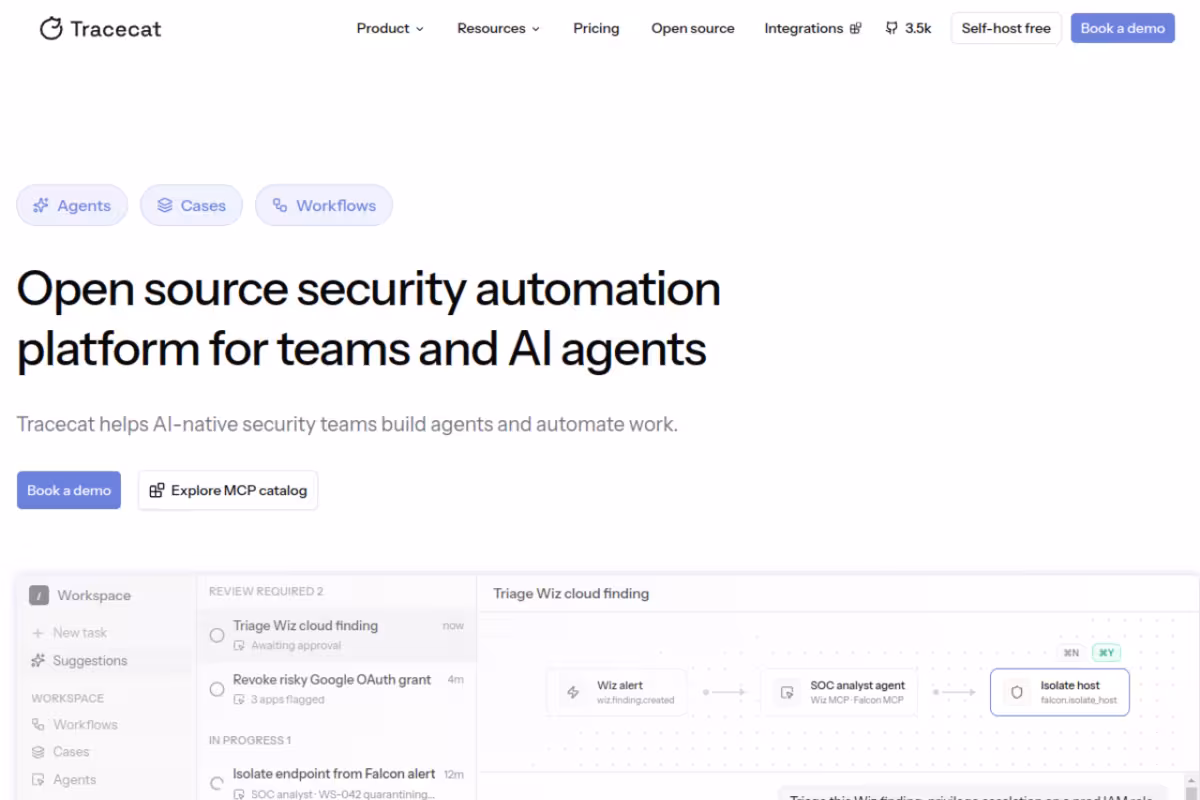Click Book a demo below the headline
Viewport: 1200px width, 800px height.
(x=69, y=490)
